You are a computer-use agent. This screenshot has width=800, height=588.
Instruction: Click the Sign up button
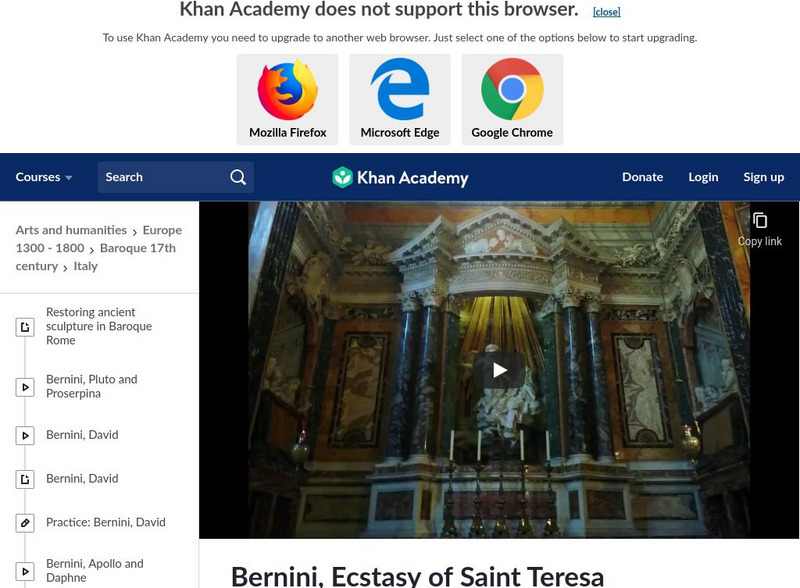pos(763,176)
